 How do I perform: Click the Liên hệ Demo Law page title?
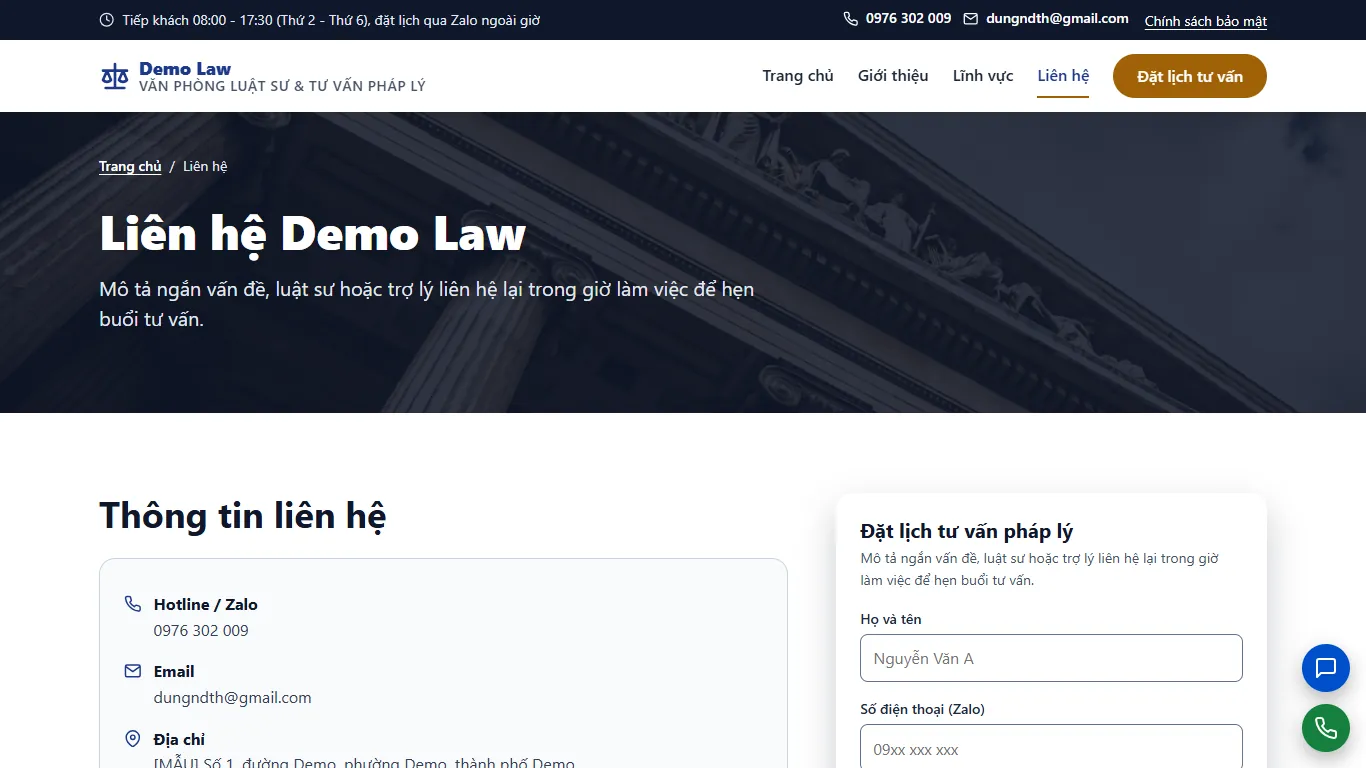click(x=312, y=234)
